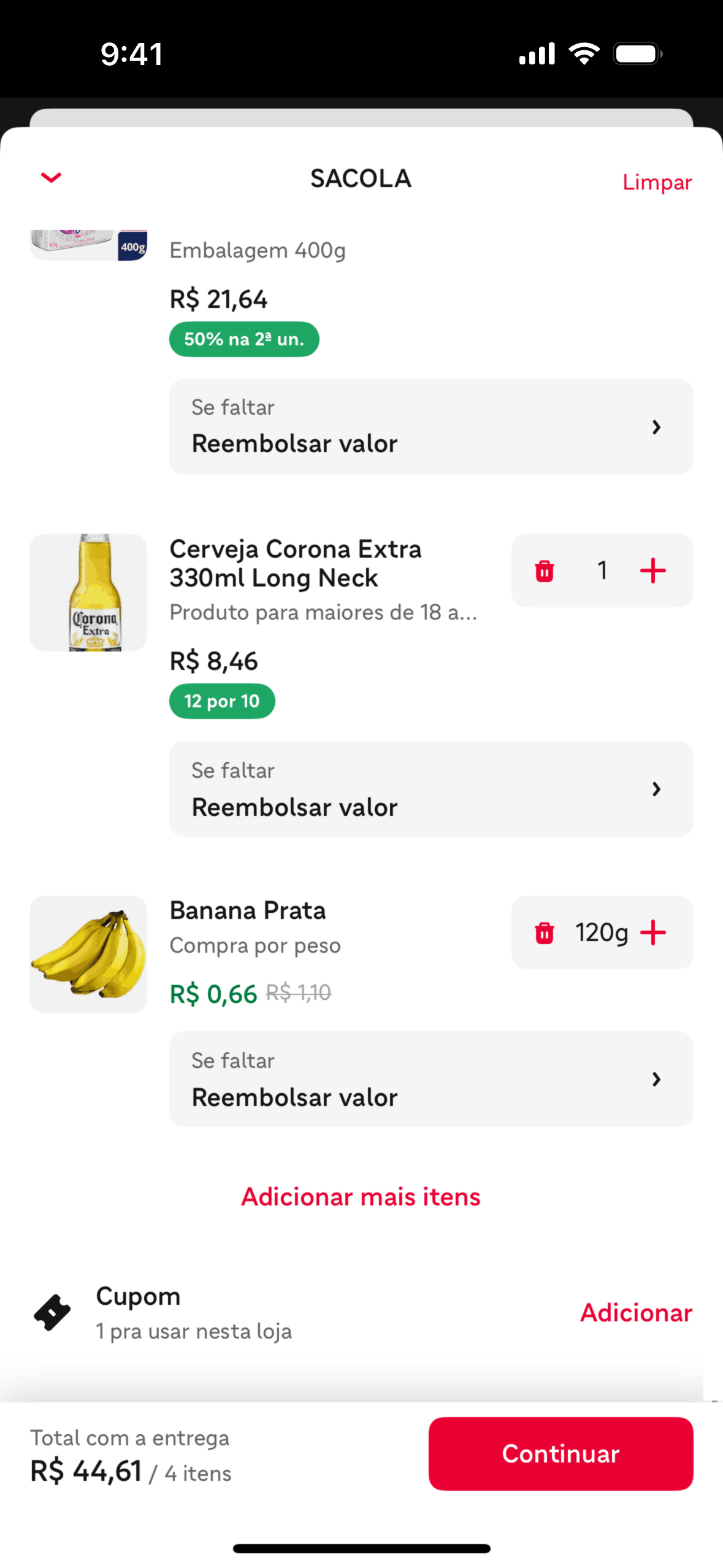The height and width of the screenshot is (1568, 723).
Task: Open Se faltar options for the 400g item
Action: tap(431, 427)
